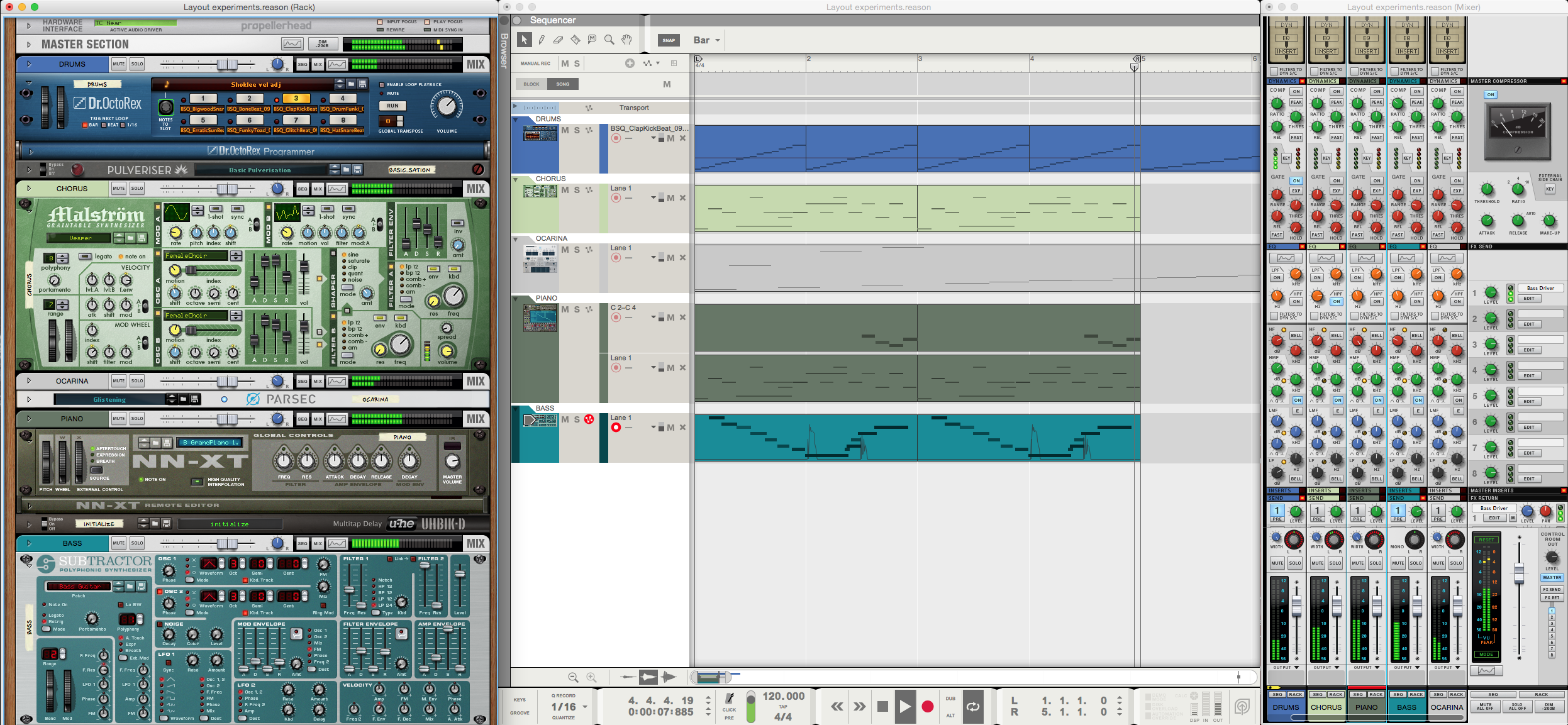The image size is (1568, 725).
Task: Select the Arrow selection tool in Sequencer
Action: point(523,40)
